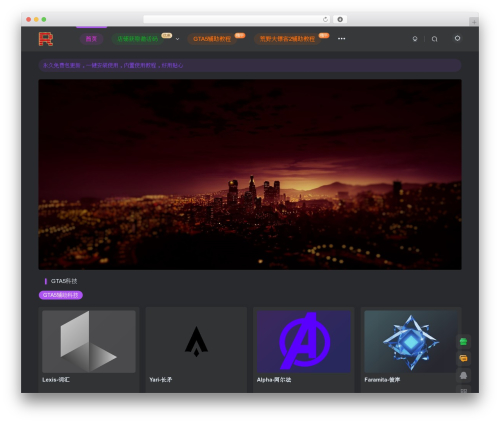Click the Lexis product title
This screenshot has width=500, height=423.
[56, 380]
